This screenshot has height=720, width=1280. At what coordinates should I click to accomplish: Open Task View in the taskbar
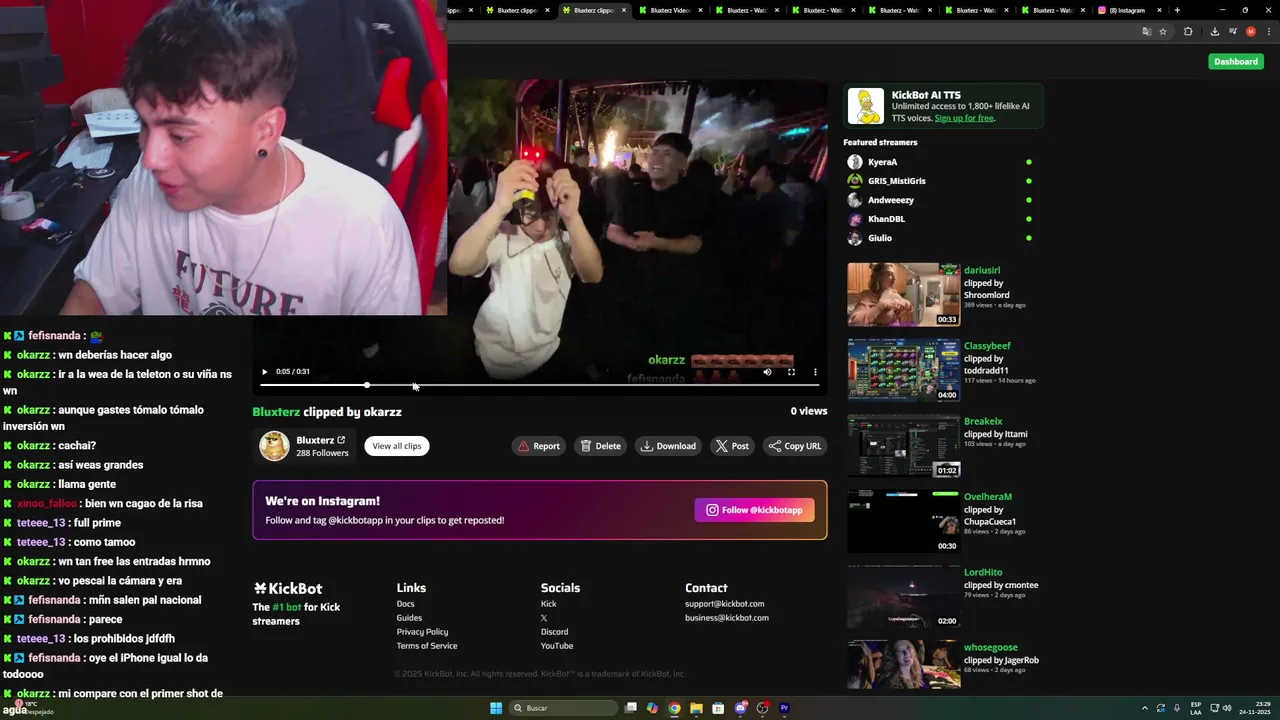(631, 708)
